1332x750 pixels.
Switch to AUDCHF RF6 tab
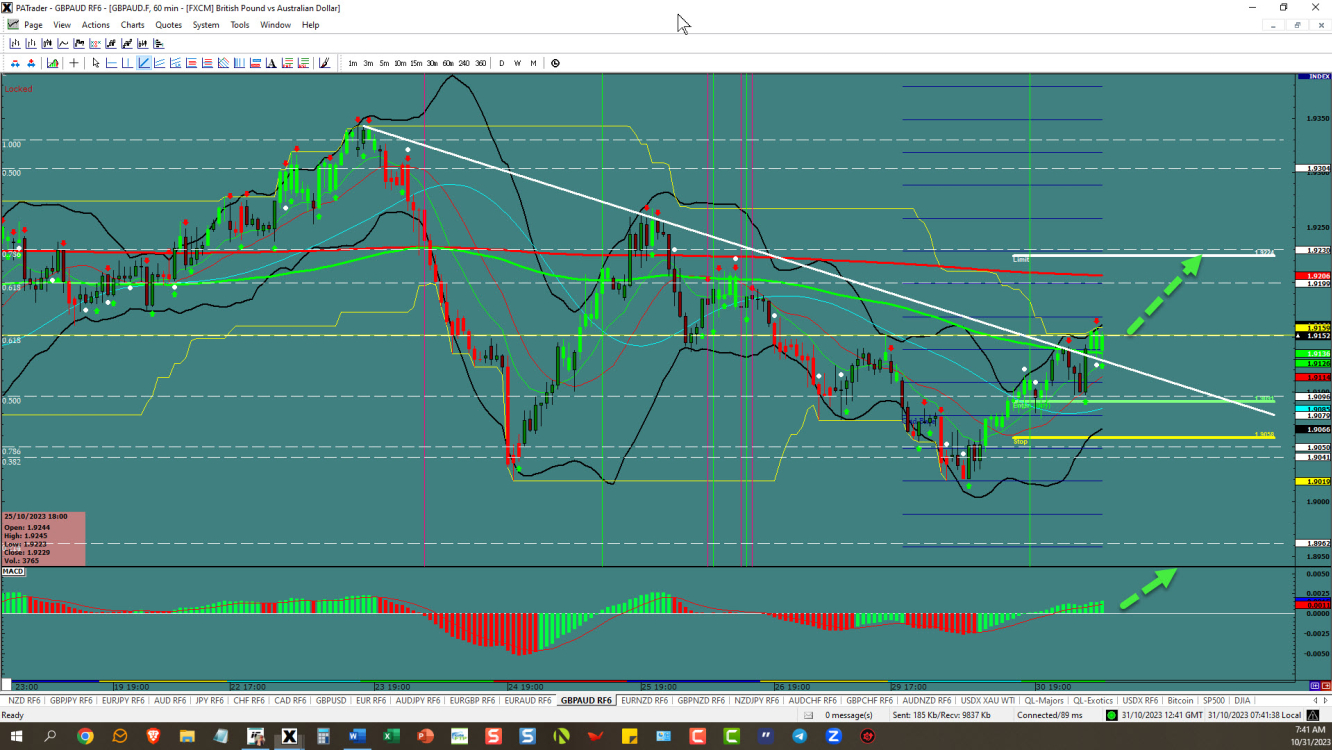[813, 700]
